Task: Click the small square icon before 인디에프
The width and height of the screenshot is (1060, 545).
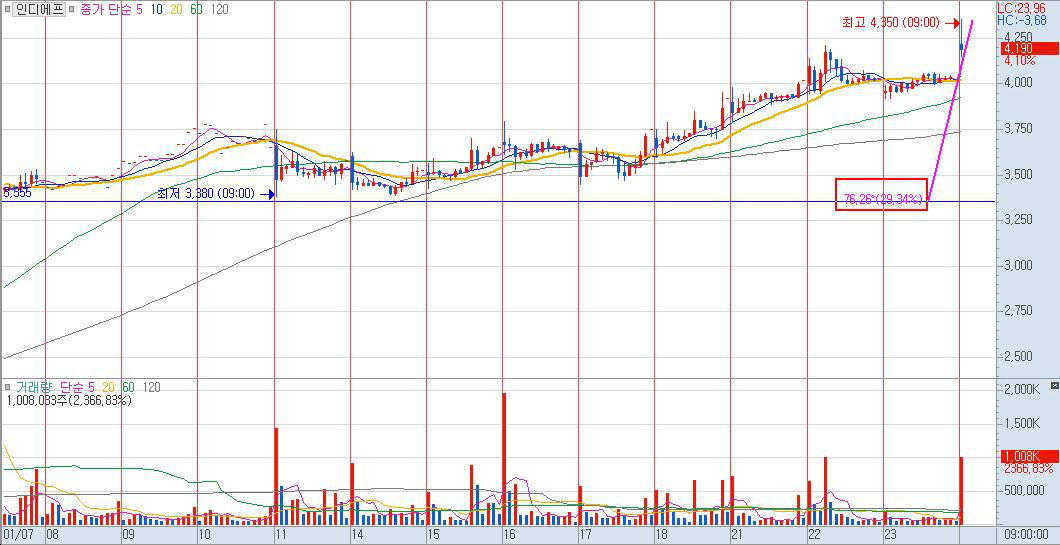Action: [x=8, y=9]
